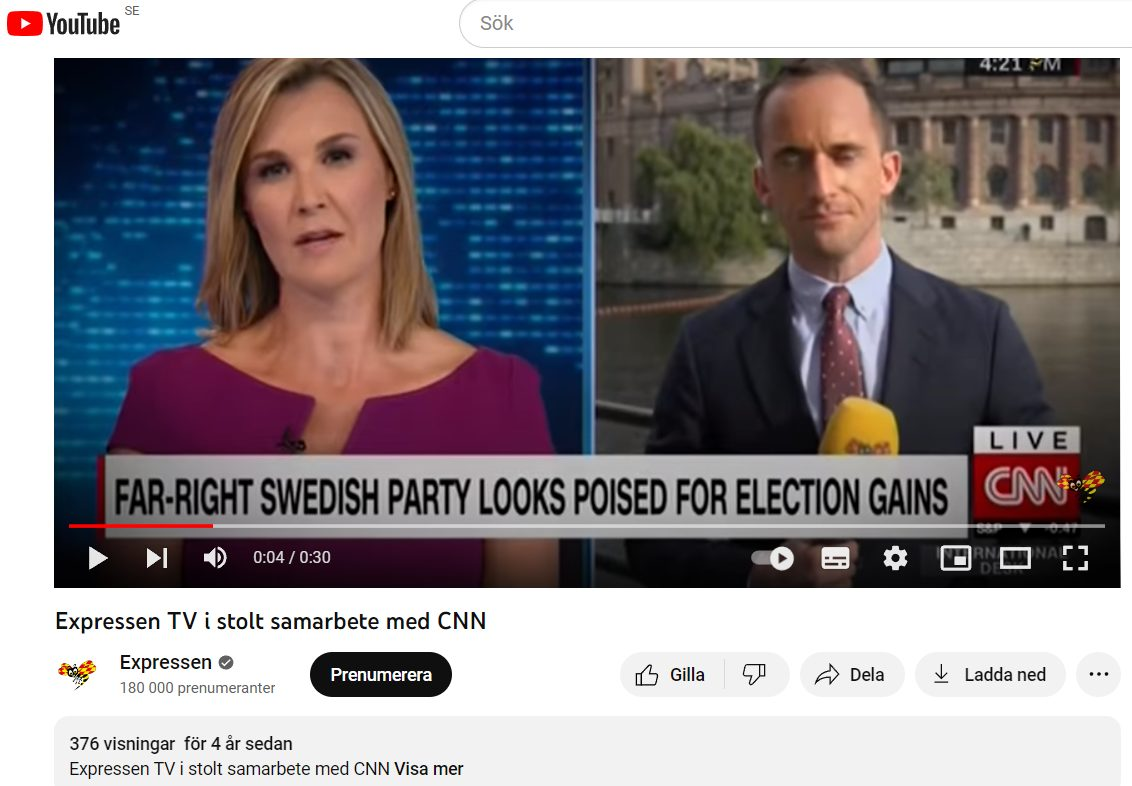Click into the Sök search field
This screenshot has width=1132, height=786.
tap(794, 24)
